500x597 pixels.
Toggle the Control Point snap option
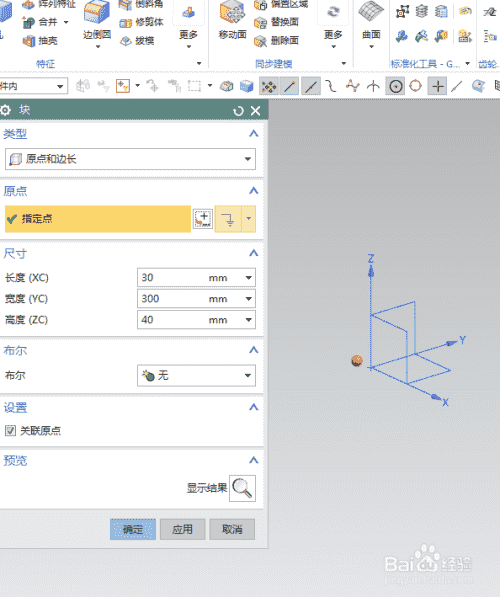coord(331,86)
